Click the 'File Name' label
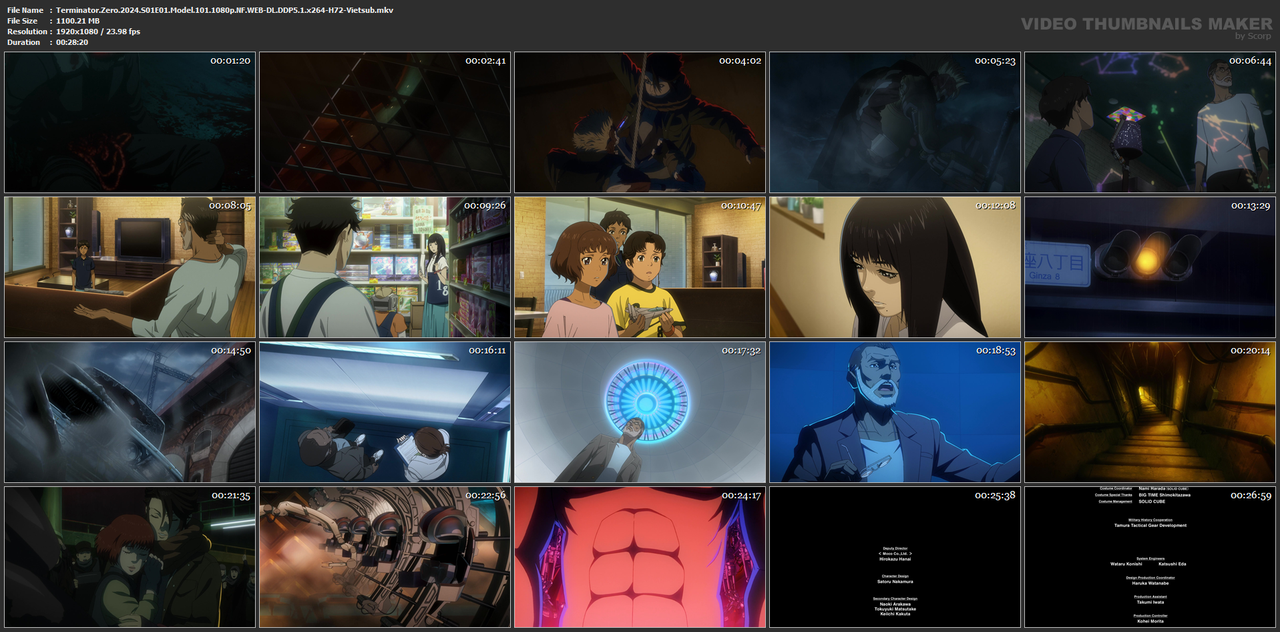 [x=24, y=9]
